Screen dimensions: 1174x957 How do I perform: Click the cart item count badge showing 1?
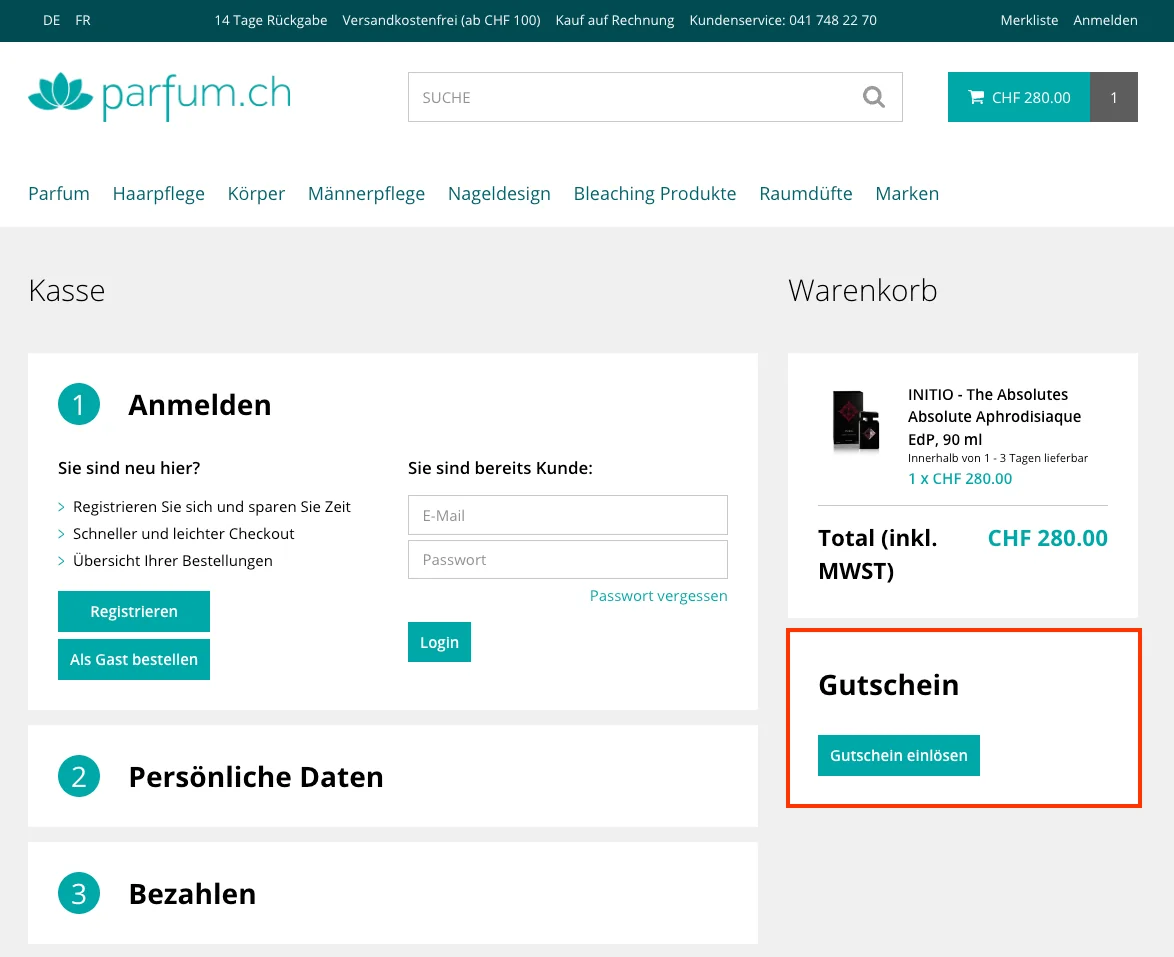pos(1113,97)
